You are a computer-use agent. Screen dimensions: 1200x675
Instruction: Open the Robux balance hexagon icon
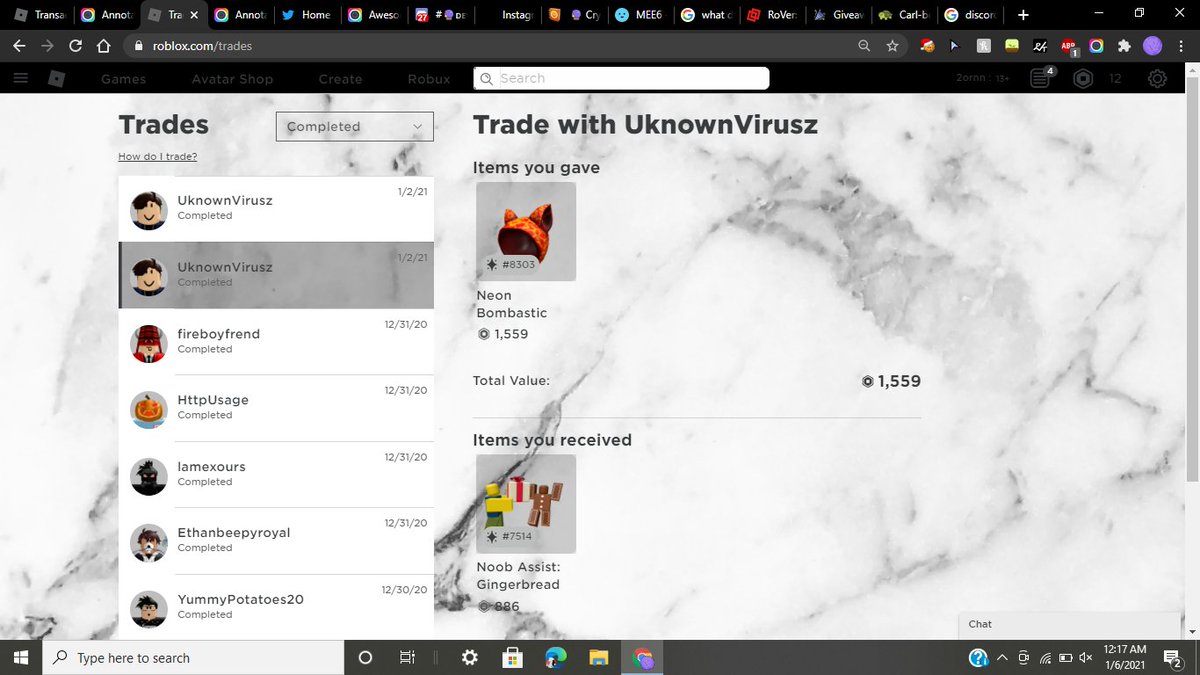coord(1082,79)
